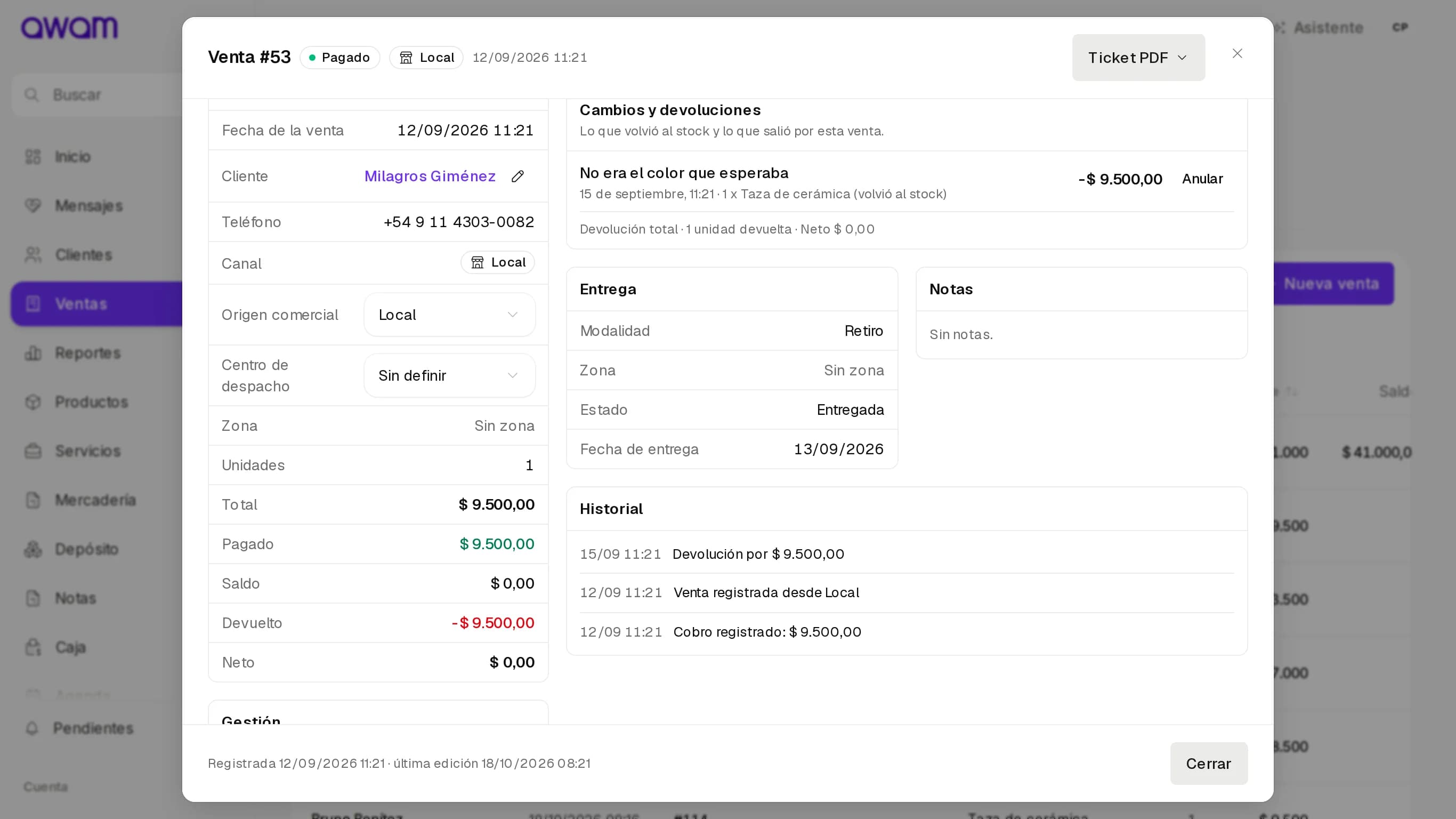Viewport: 1456px width, 819px height.
Task: Click the pencil icon beside Milagros Giménez
Action: [517, 176]
